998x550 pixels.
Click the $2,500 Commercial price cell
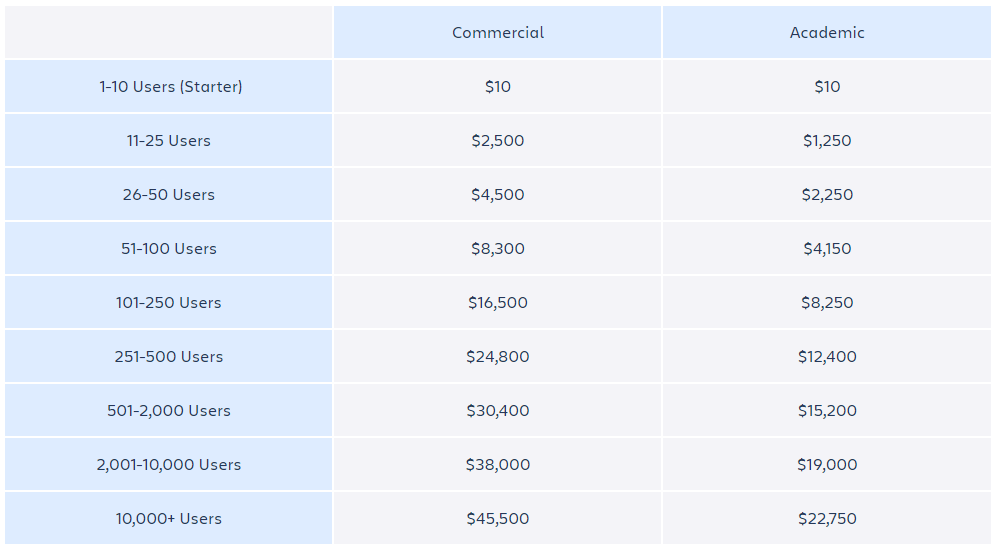[498, 141]
